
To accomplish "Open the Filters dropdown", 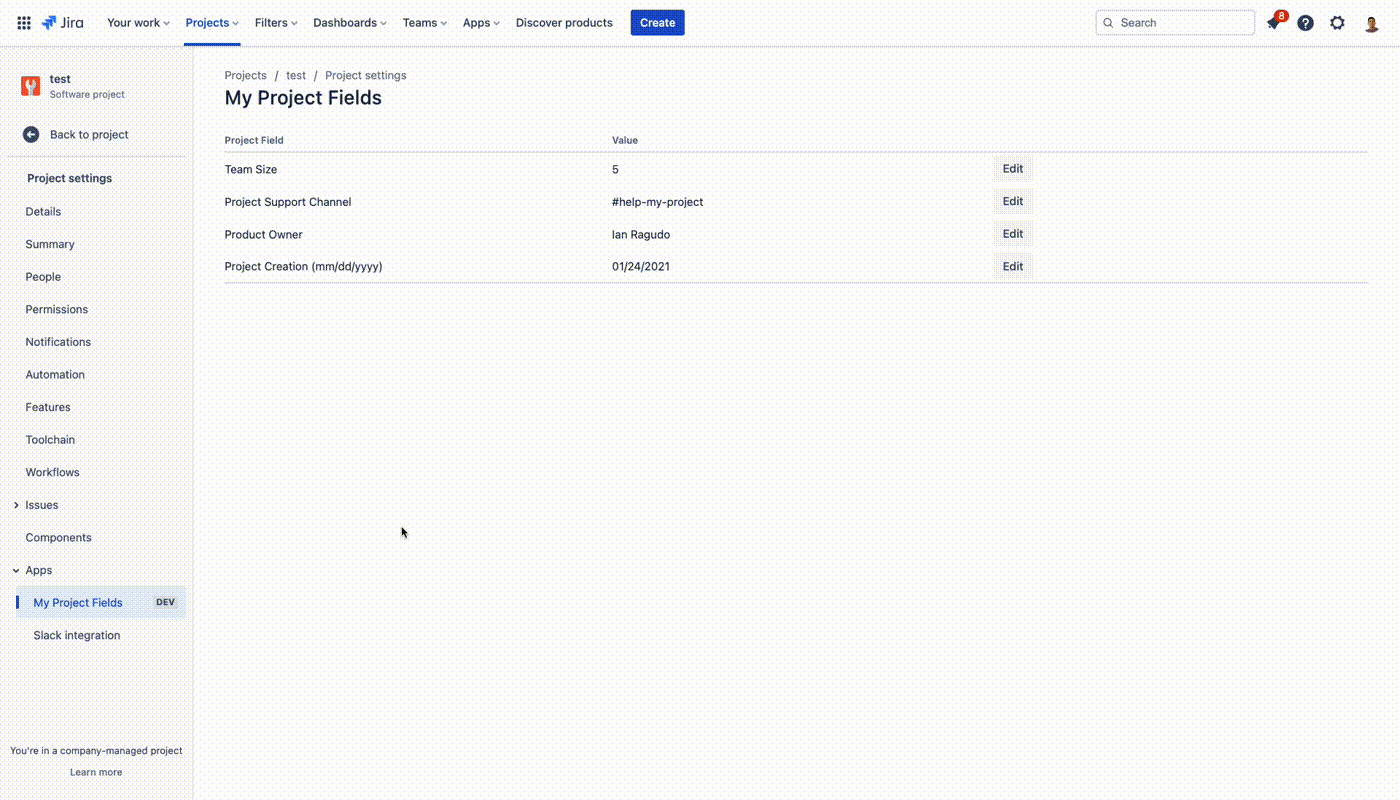I will click(x=276, y=23).
